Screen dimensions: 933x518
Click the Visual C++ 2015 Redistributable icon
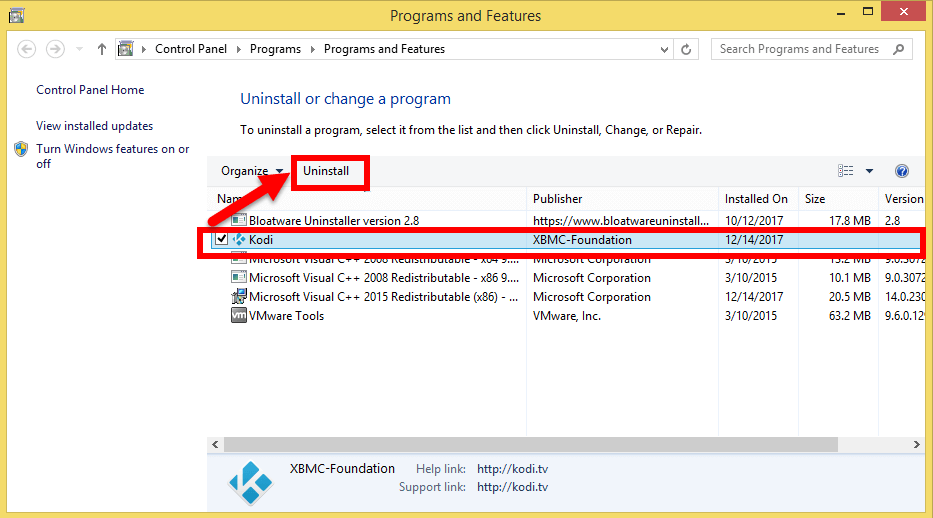click(239, 297)
